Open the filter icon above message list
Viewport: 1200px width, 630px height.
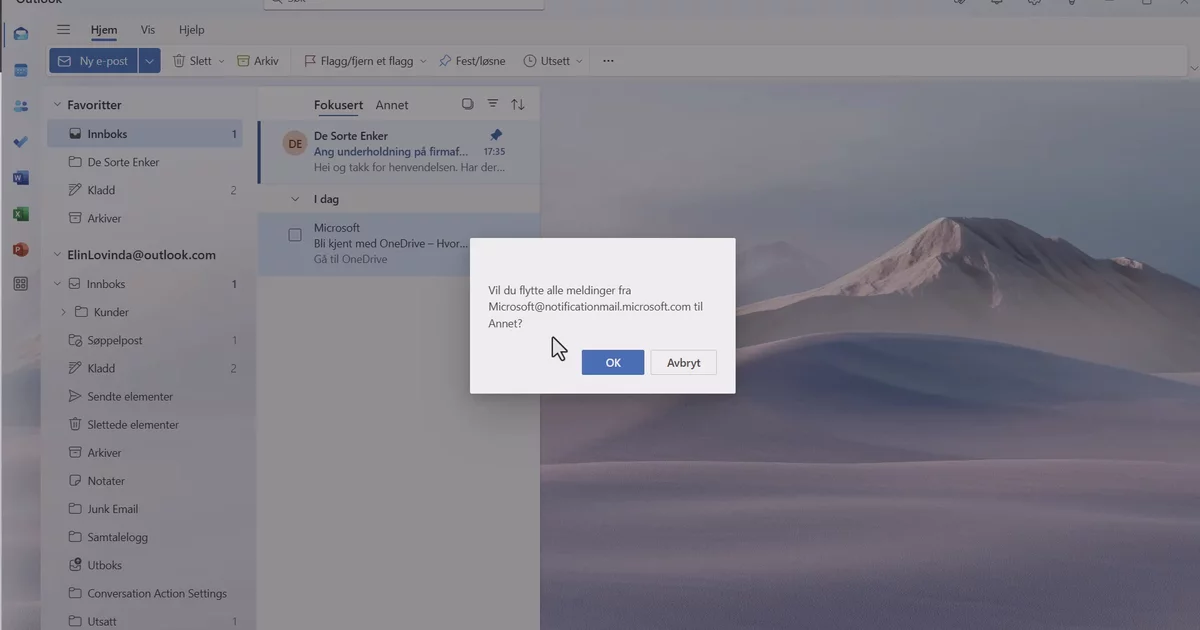point(492,104)
